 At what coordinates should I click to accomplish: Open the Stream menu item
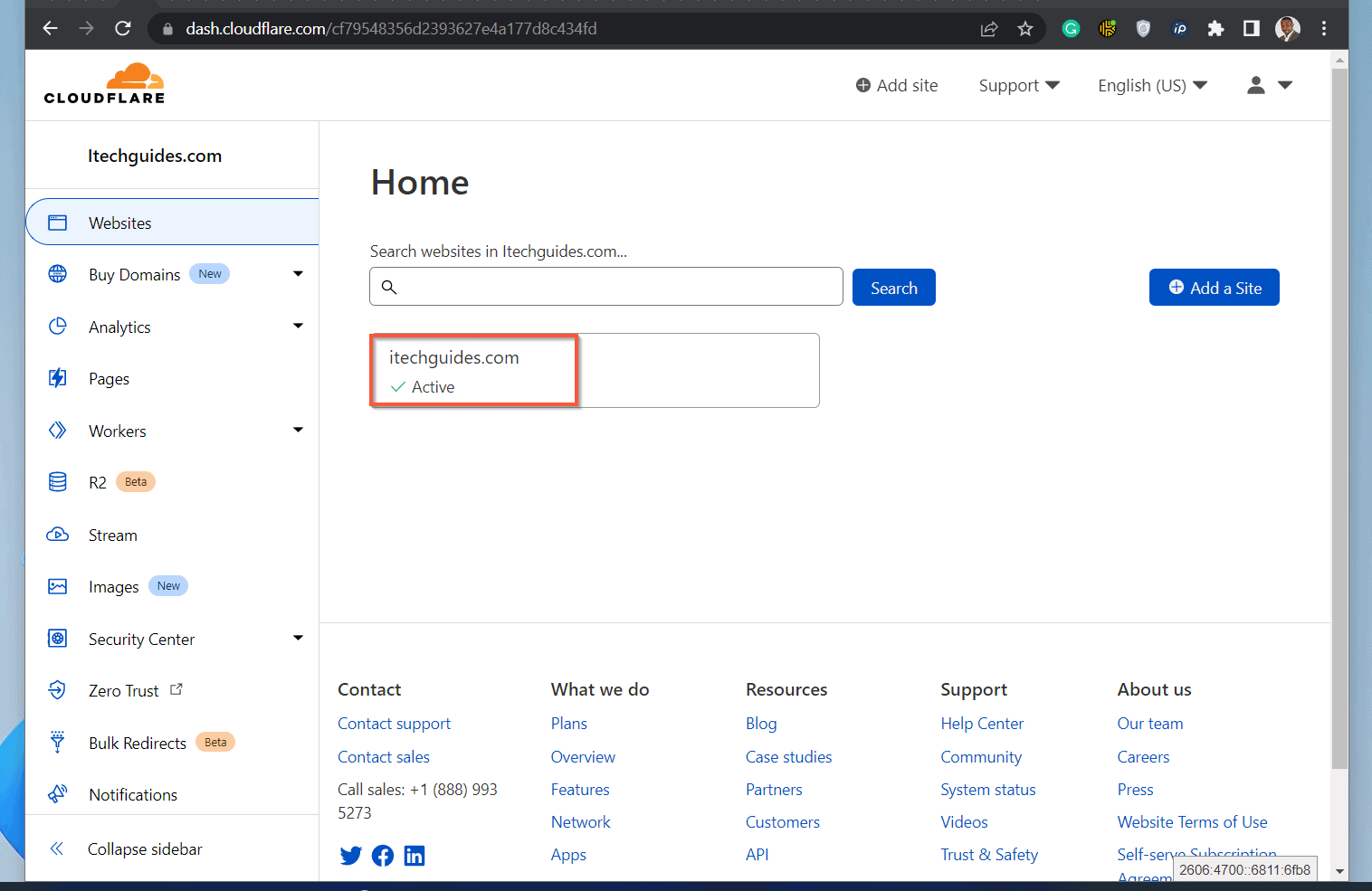point(113,536)
